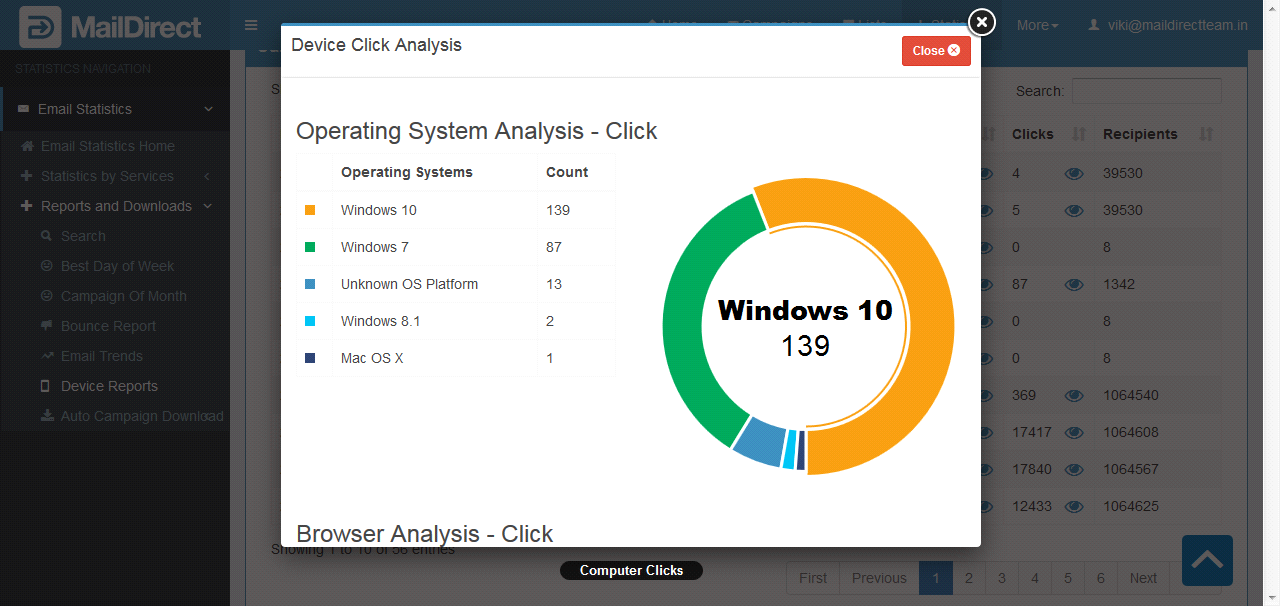
Task: Open Email Trends in sidebar
Action: click(101, 356)
